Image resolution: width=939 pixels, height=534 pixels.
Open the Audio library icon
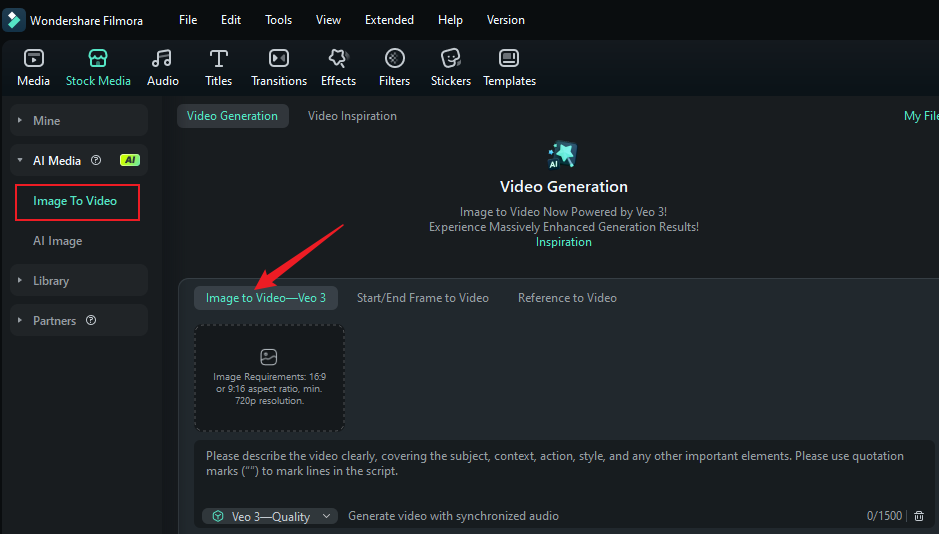pyautogui.click(x=162, y=58)
